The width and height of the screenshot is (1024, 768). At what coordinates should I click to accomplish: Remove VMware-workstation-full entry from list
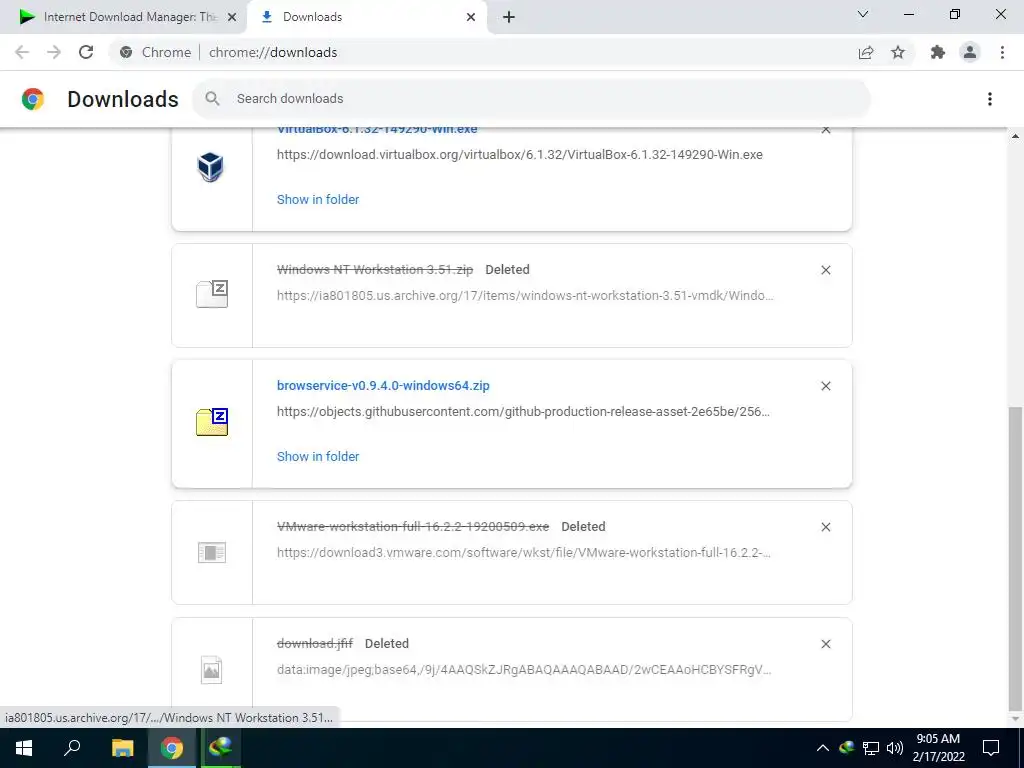tap(825, 527)
